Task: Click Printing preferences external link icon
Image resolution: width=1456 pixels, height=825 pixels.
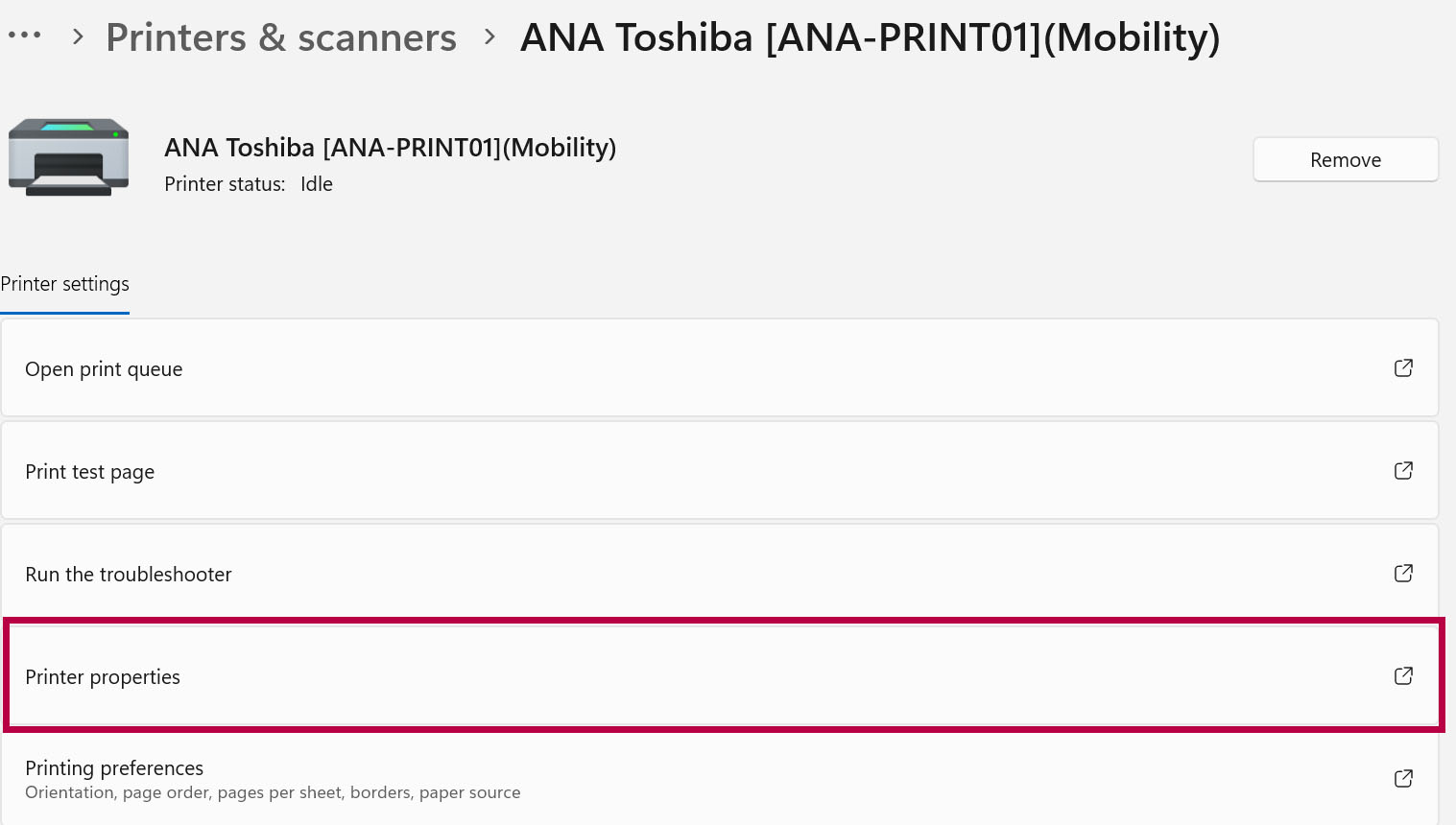Action: [1403, 779]
